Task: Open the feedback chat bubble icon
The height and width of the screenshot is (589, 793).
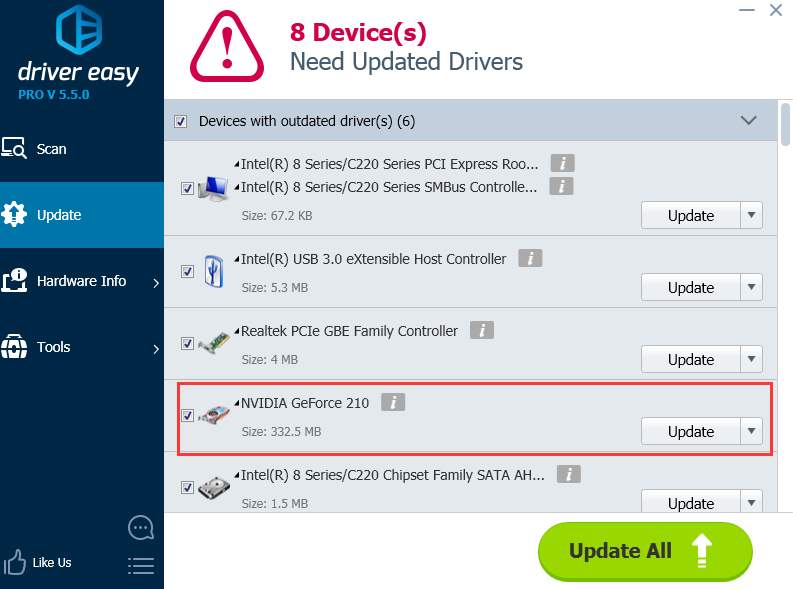Action: [x=141, y=528]
